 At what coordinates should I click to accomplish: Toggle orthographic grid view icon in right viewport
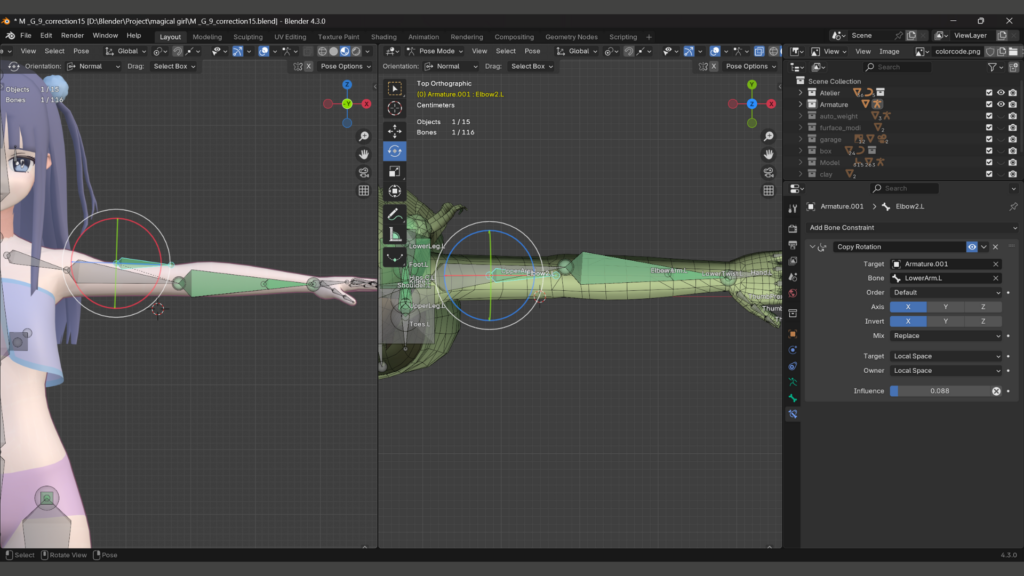(x=768, y=190)
